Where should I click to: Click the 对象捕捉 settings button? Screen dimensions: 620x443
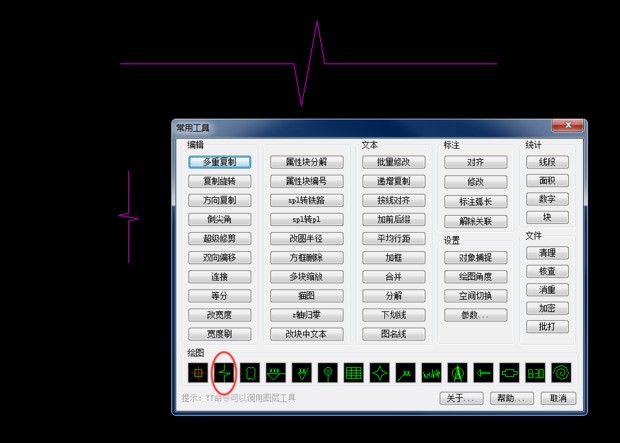(475, 258)
